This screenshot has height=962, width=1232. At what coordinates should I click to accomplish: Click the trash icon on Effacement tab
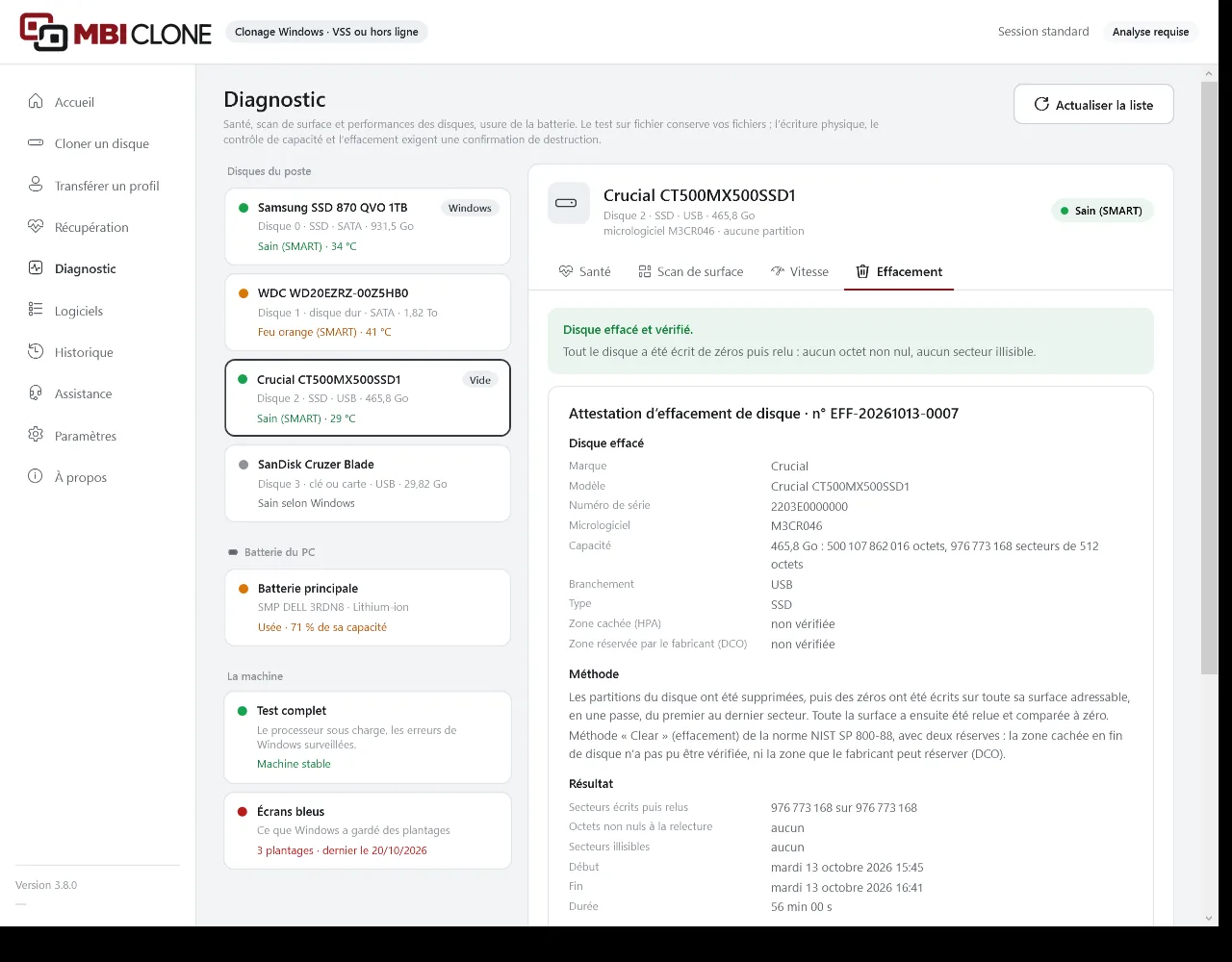(863, 271)
